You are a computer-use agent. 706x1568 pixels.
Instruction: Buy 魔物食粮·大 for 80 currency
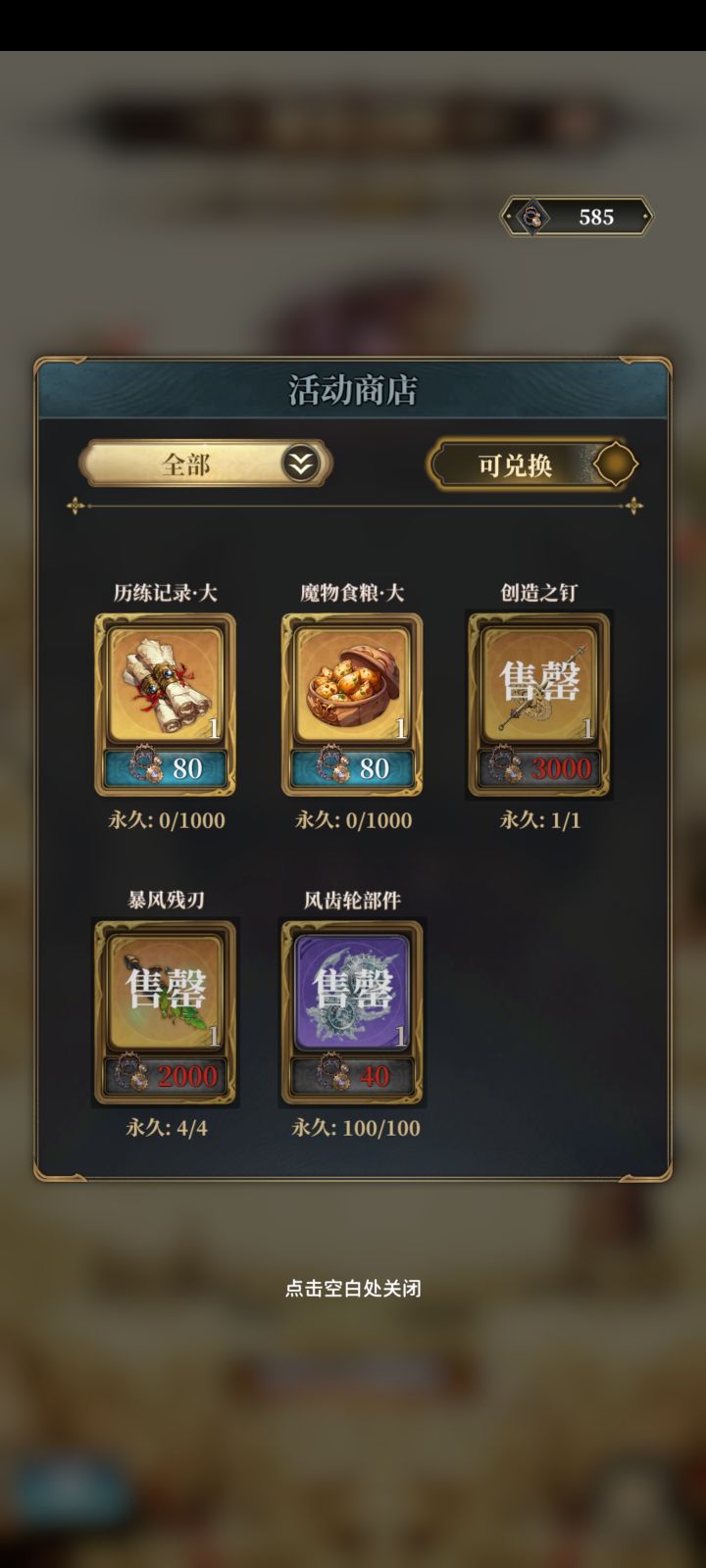(352, 768)
